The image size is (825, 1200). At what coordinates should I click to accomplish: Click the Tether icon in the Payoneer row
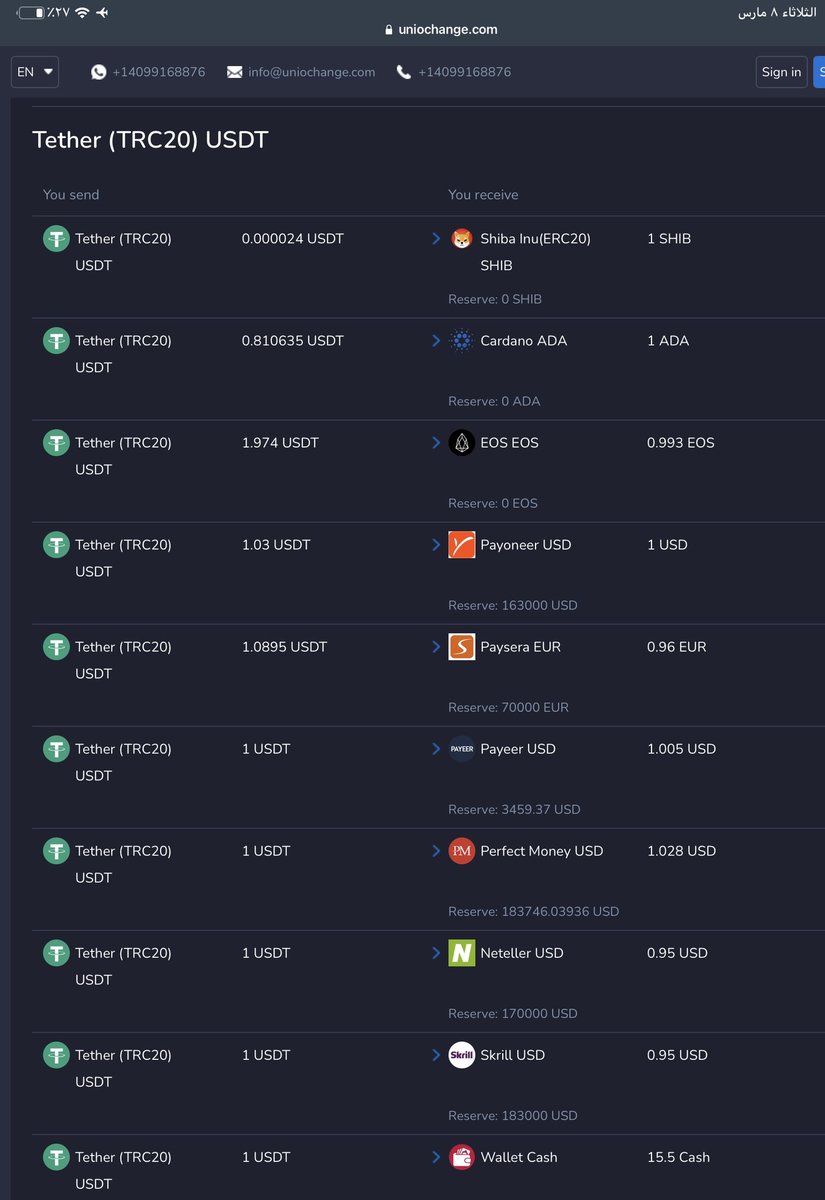56,545
